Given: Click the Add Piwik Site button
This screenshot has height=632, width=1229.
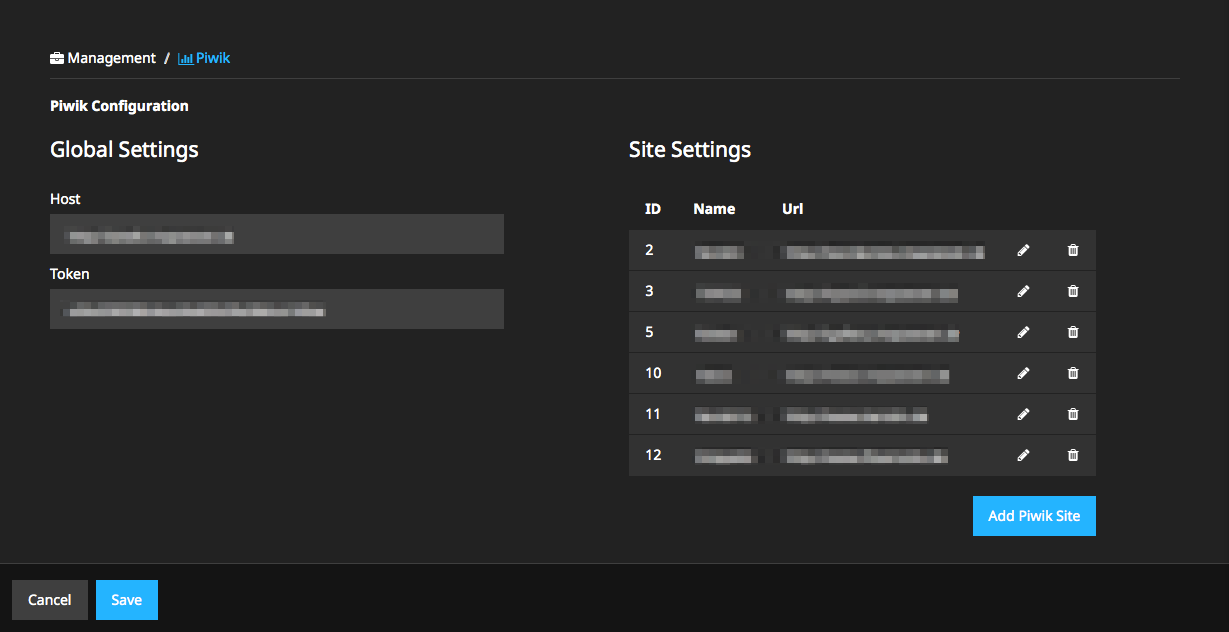Looking at the screenshot, I should 1034,516.
